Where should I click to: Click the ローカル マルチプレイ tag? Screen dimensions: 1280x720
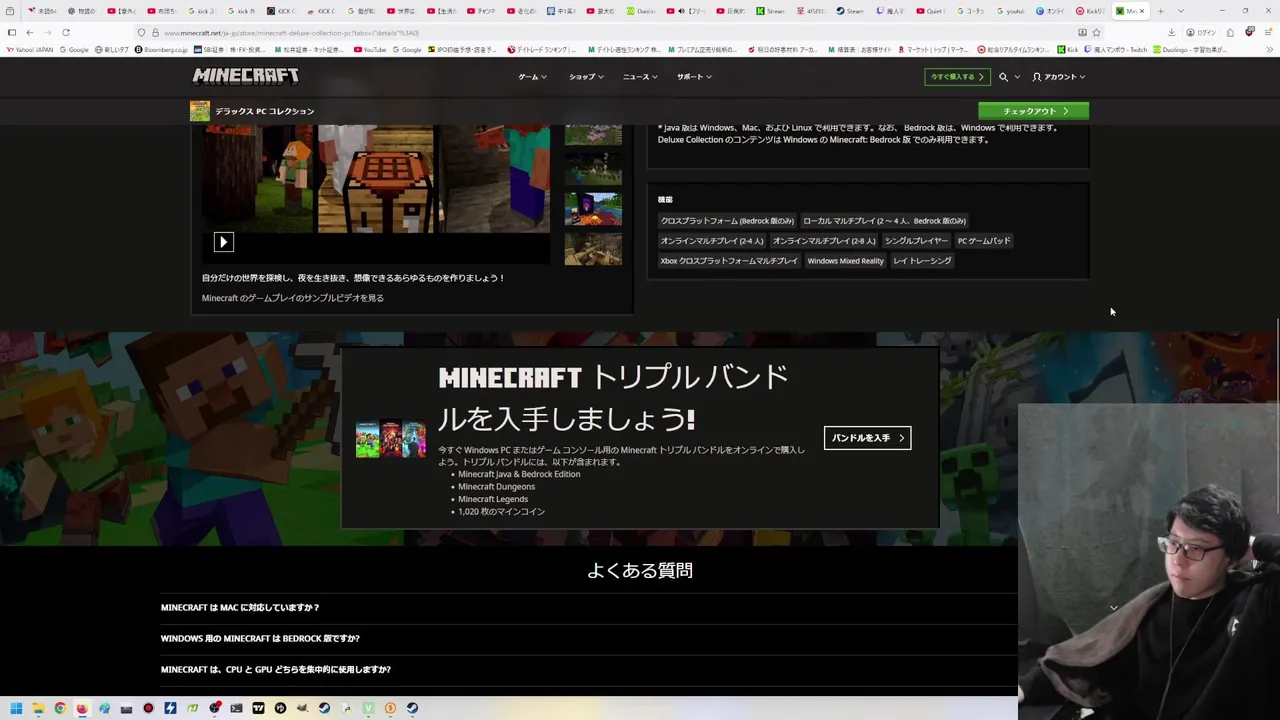tap(884, 221)
